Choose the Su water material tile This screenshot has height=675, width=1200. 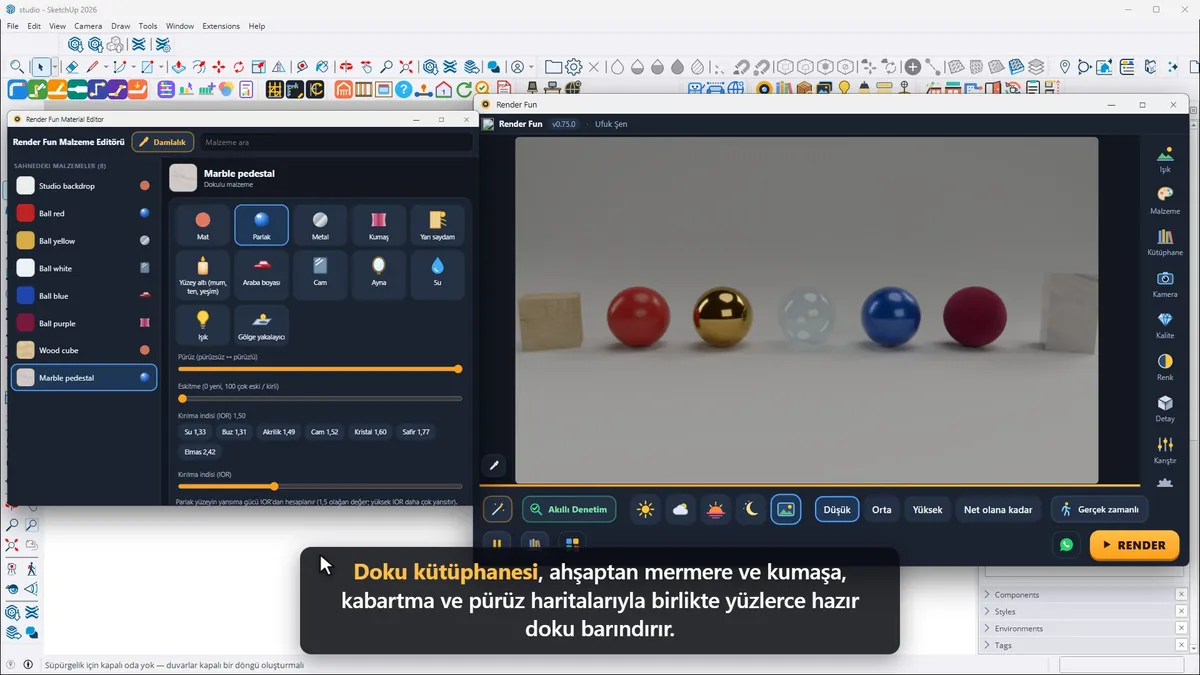point(437,275)
